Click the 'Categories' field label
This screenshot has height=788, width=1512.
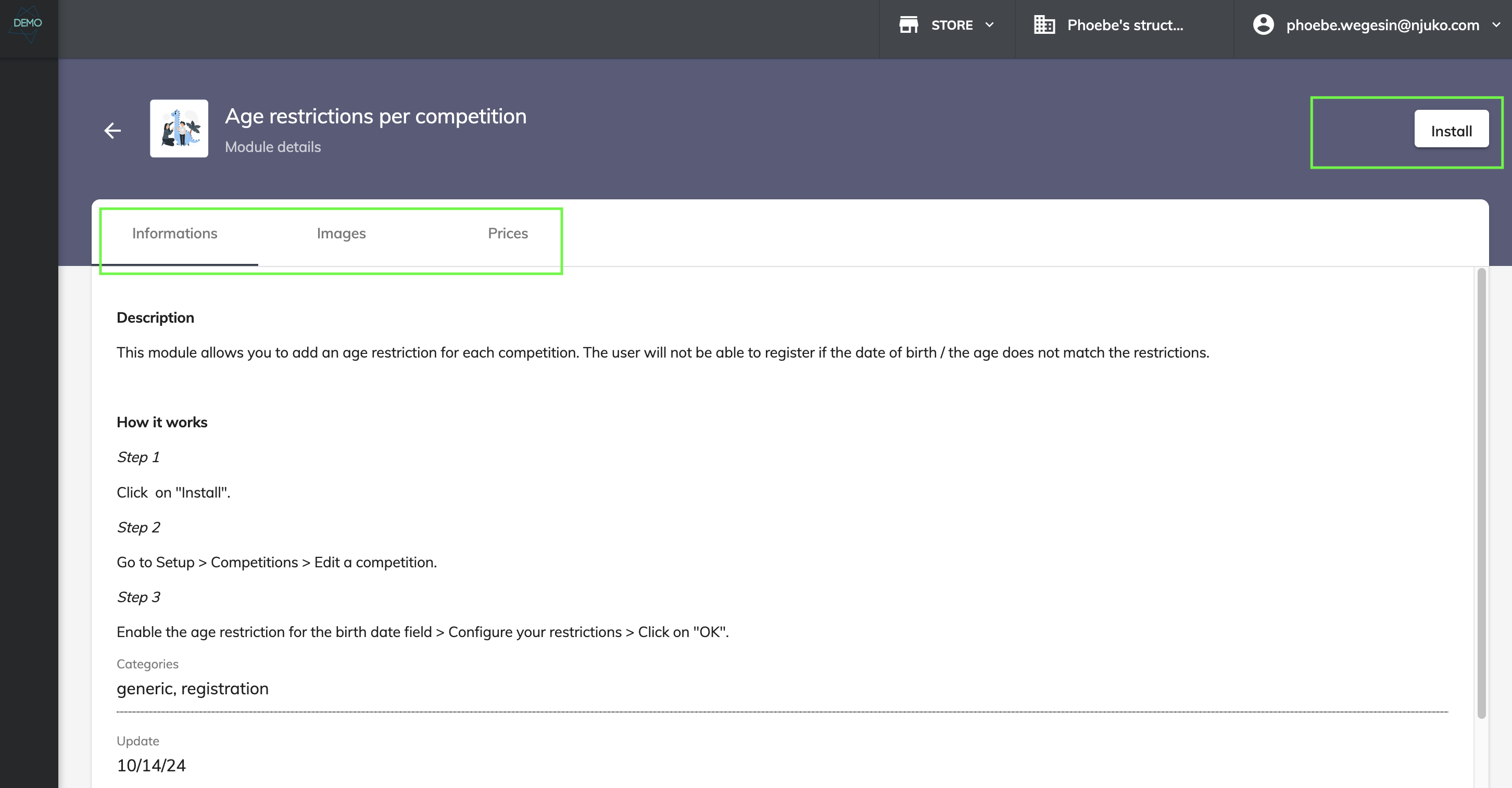click(x=147, y=664)
